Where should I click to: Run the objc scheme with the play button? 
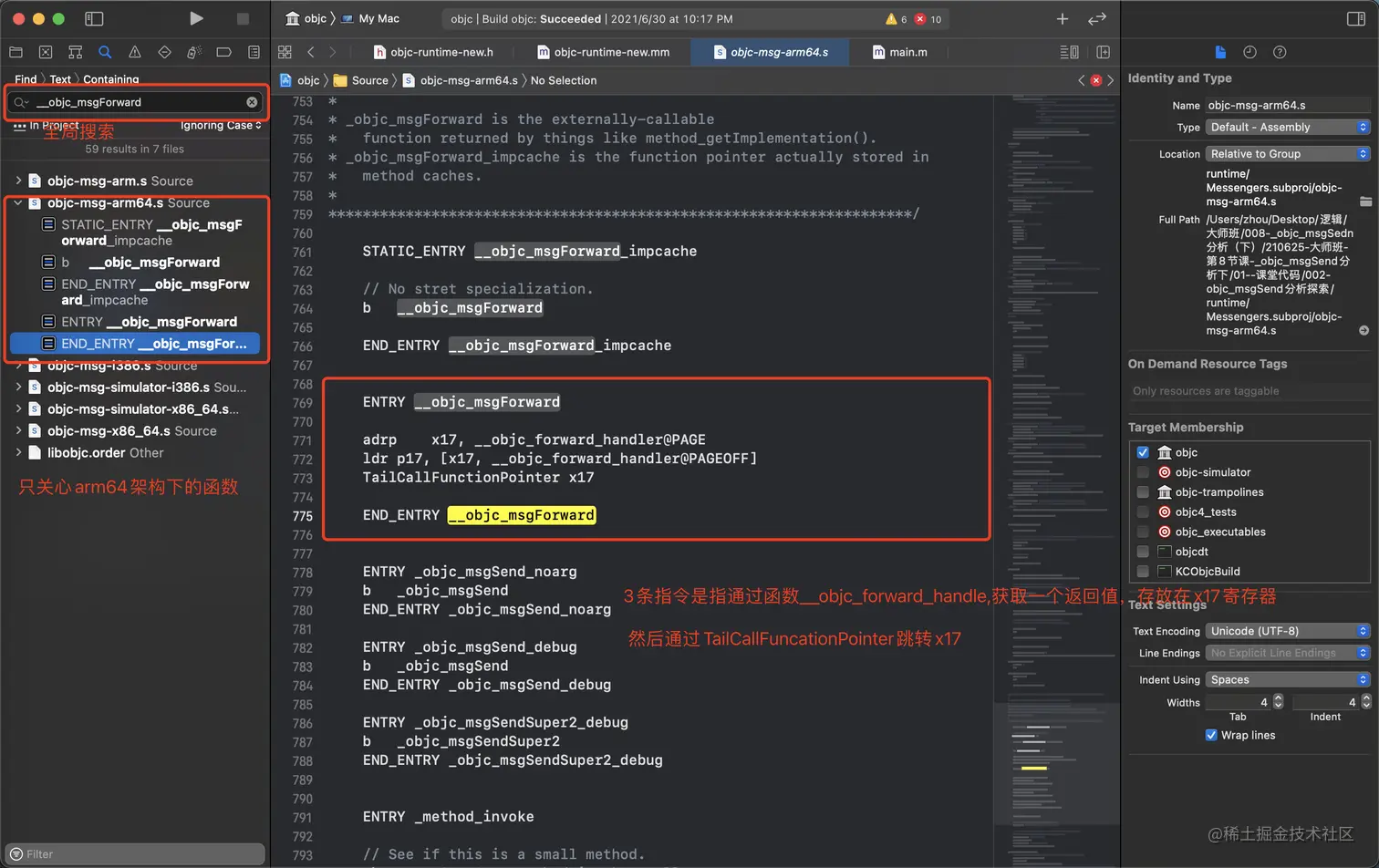click(x=196, y=18)
